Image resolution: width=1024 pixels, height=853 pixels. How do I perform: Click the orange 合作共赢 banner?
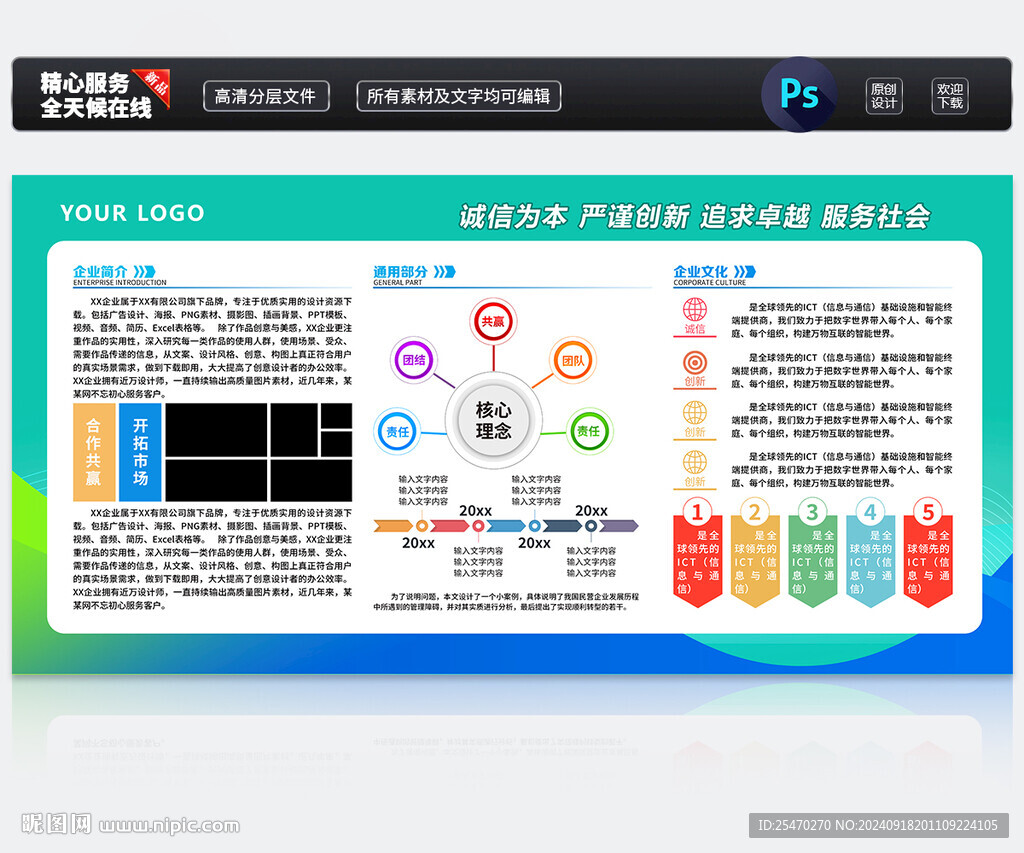pos(94,452)
